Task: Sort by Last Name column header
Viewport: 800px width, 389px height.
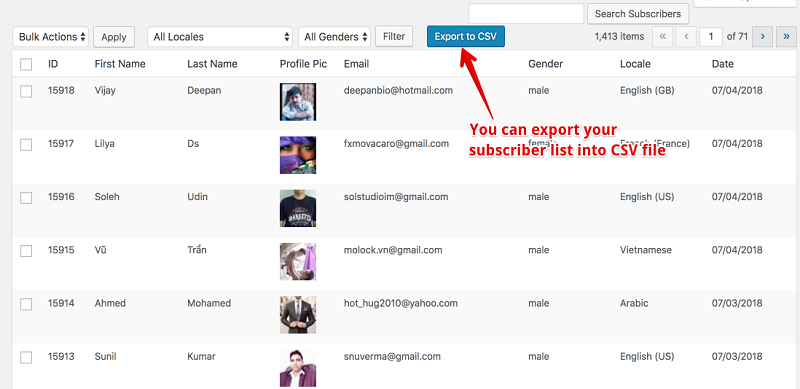Action: 212,64
